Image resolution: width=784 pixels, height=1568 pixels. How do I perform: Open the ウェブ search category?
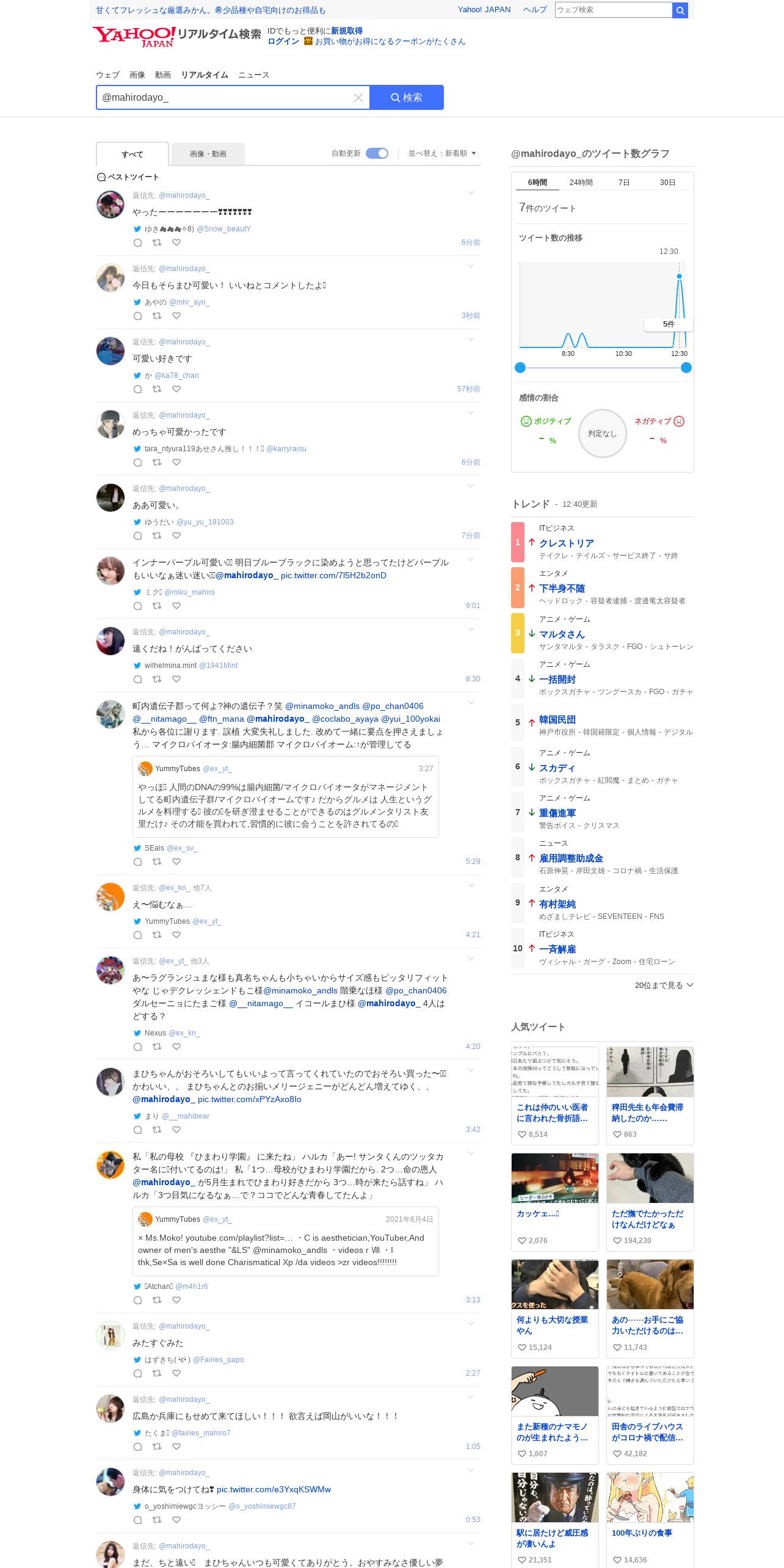107,75
